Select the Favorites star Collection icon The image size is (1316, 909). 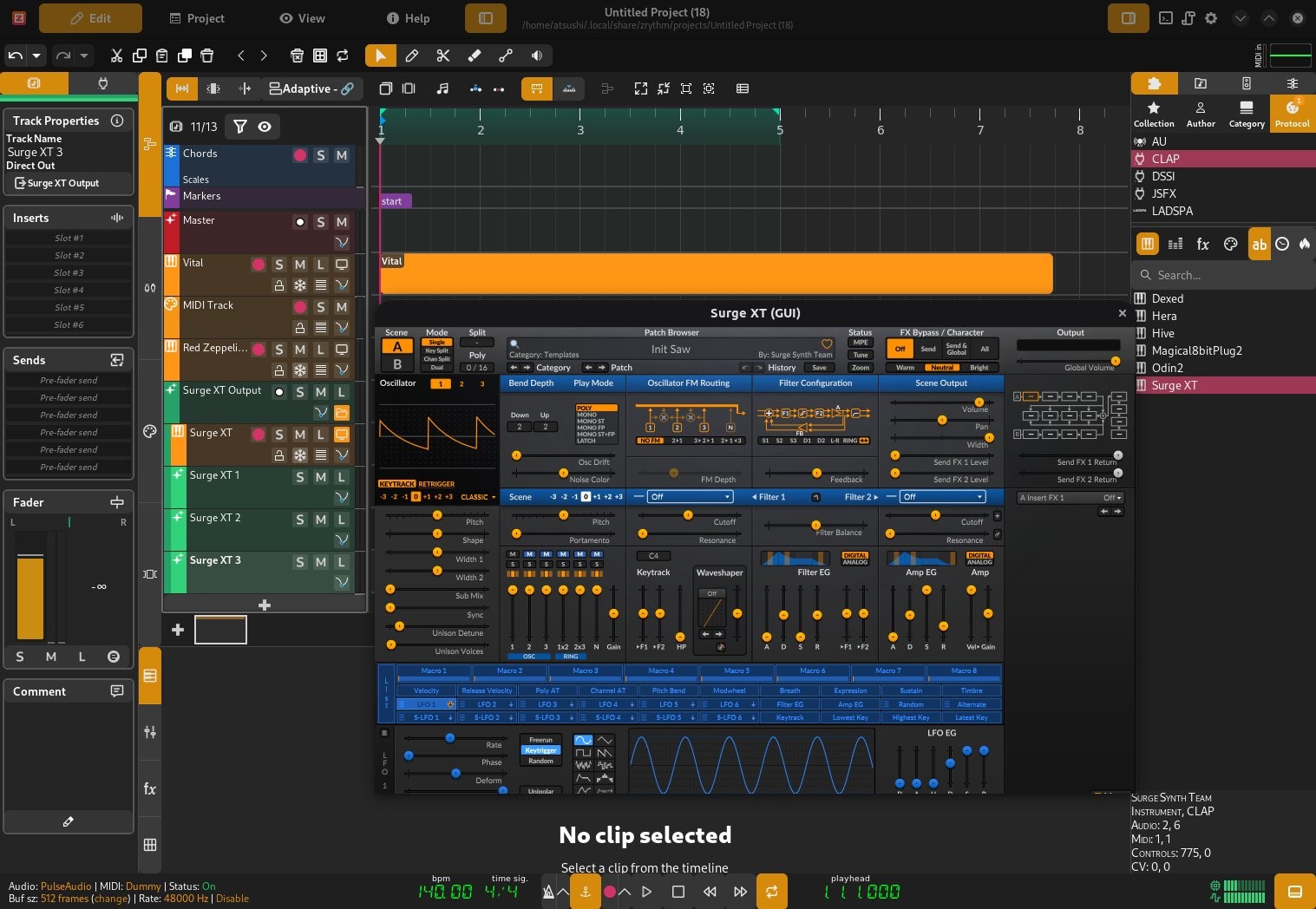(1154, 113)
